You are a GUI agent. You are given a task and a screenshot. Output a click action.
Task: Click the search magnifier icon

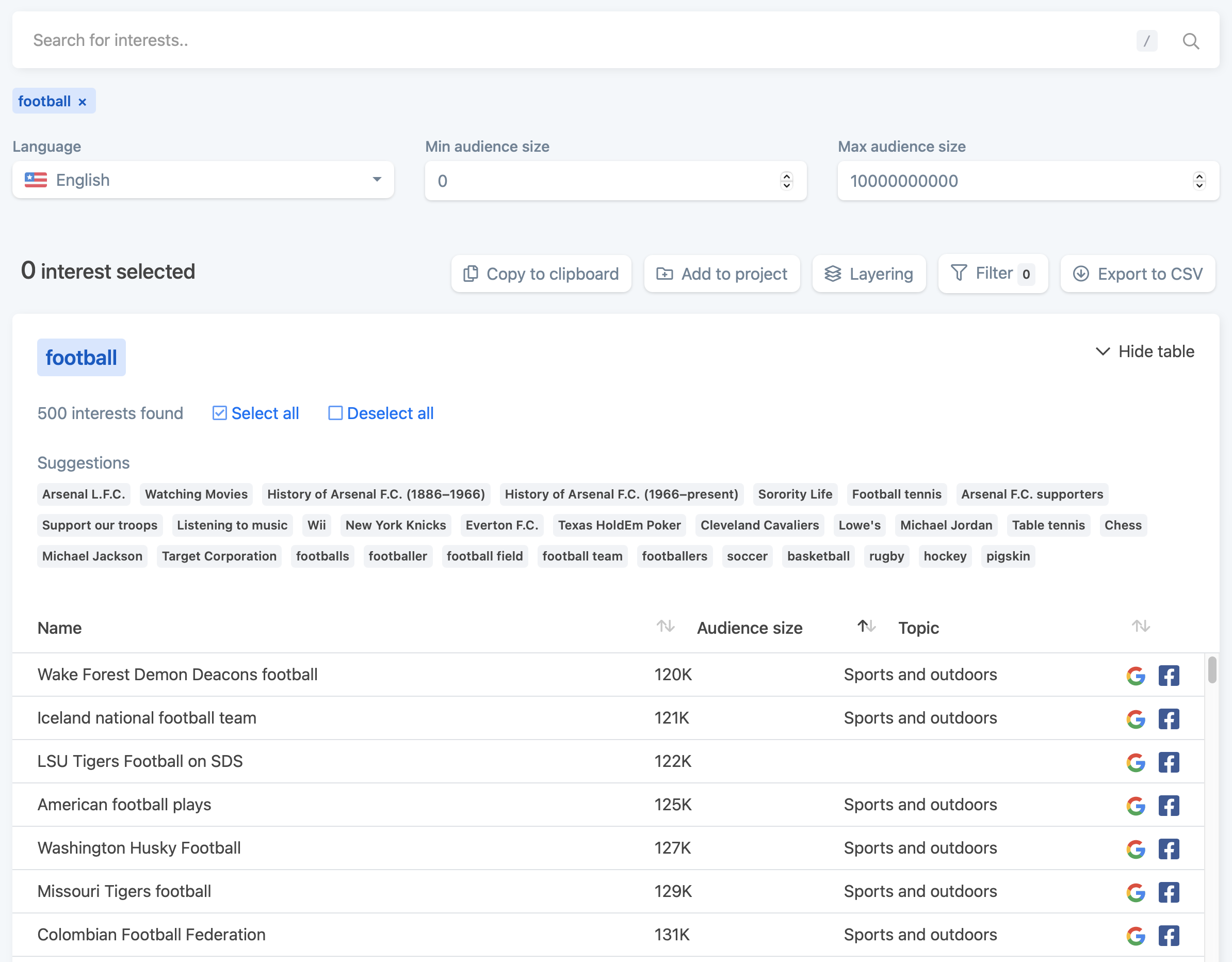pos(1191,40)
